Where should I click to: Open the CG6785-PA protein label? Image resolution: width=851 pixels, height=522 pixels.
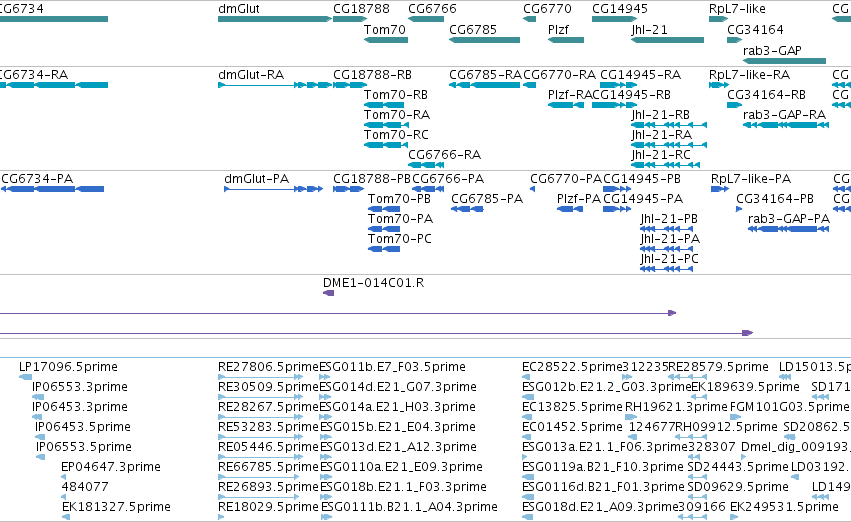coord(487,199)
